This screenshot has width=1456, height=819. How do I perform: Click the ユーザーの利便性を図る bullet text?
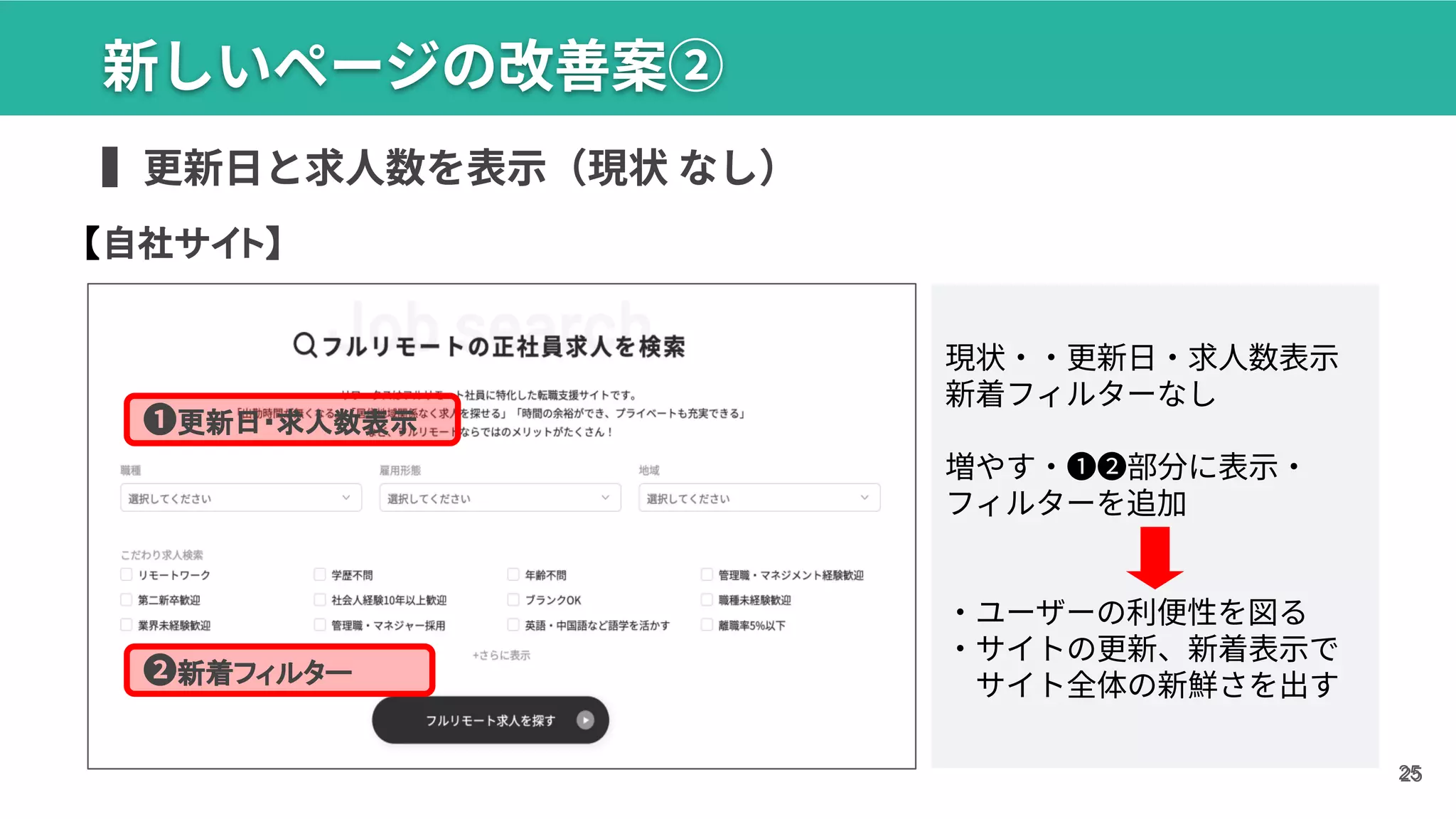1142,612
